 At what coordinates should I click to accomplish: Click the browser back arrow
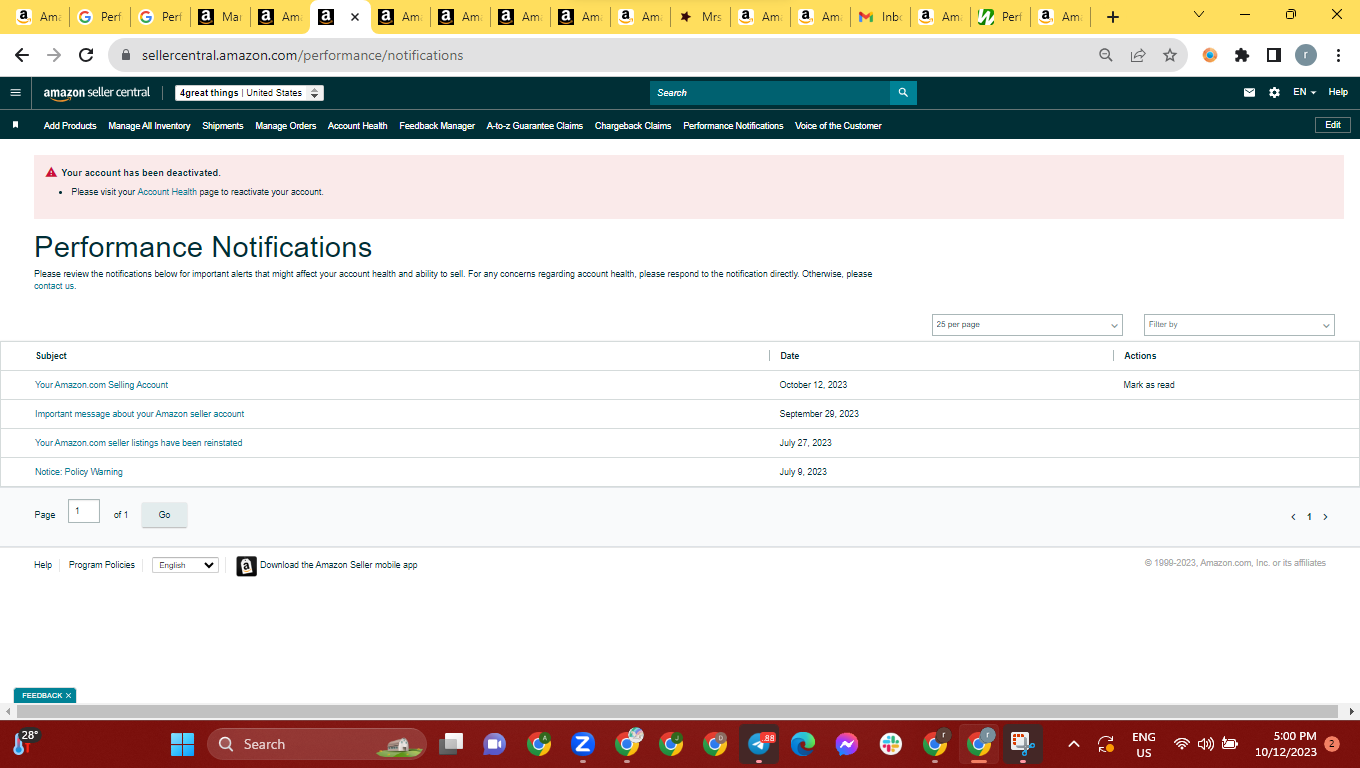[22, 56]
